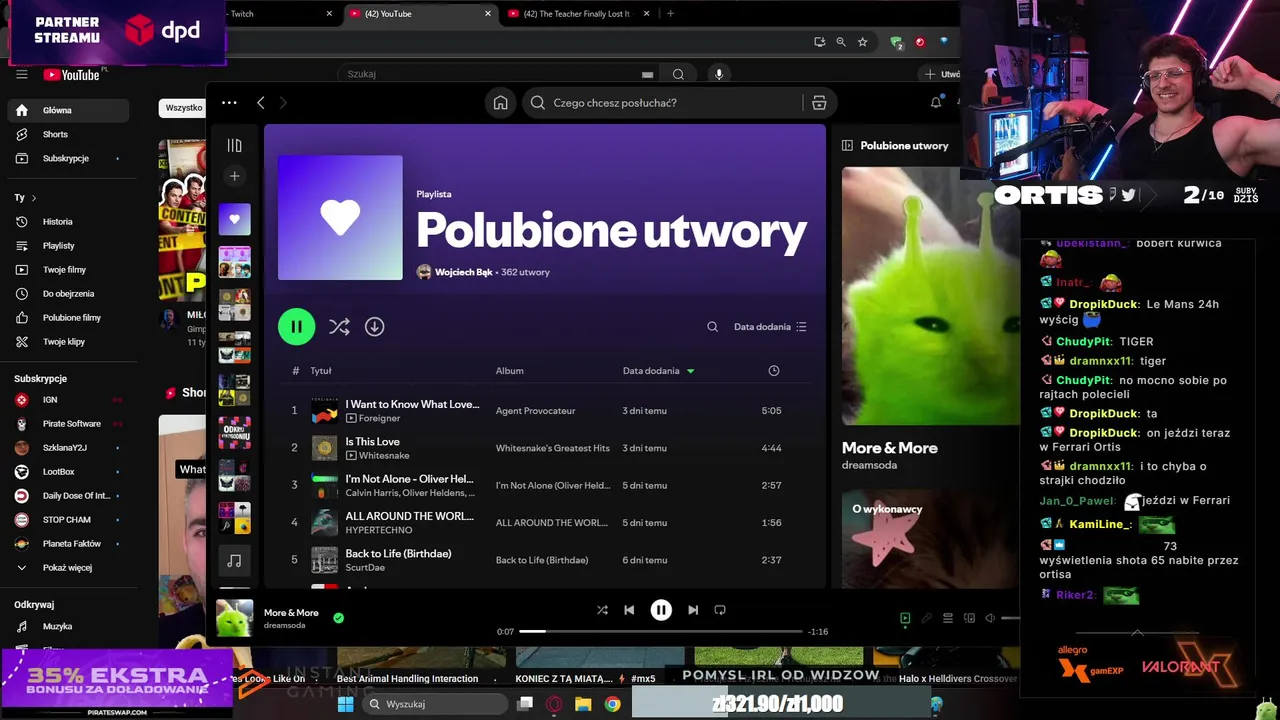Sort by Album column header
The image size is (1280, 720).
(x=509, y=370)
